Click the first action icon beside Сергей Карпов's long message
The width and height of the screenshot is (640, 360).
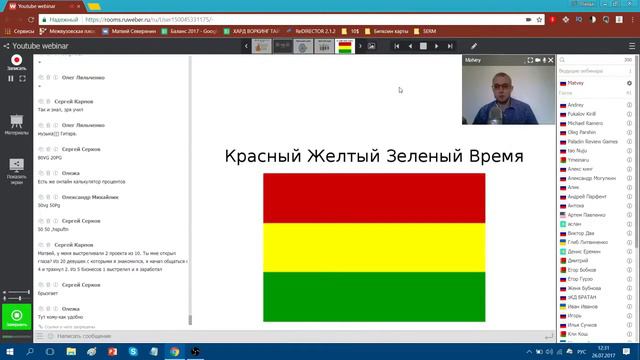pos(41,245)
